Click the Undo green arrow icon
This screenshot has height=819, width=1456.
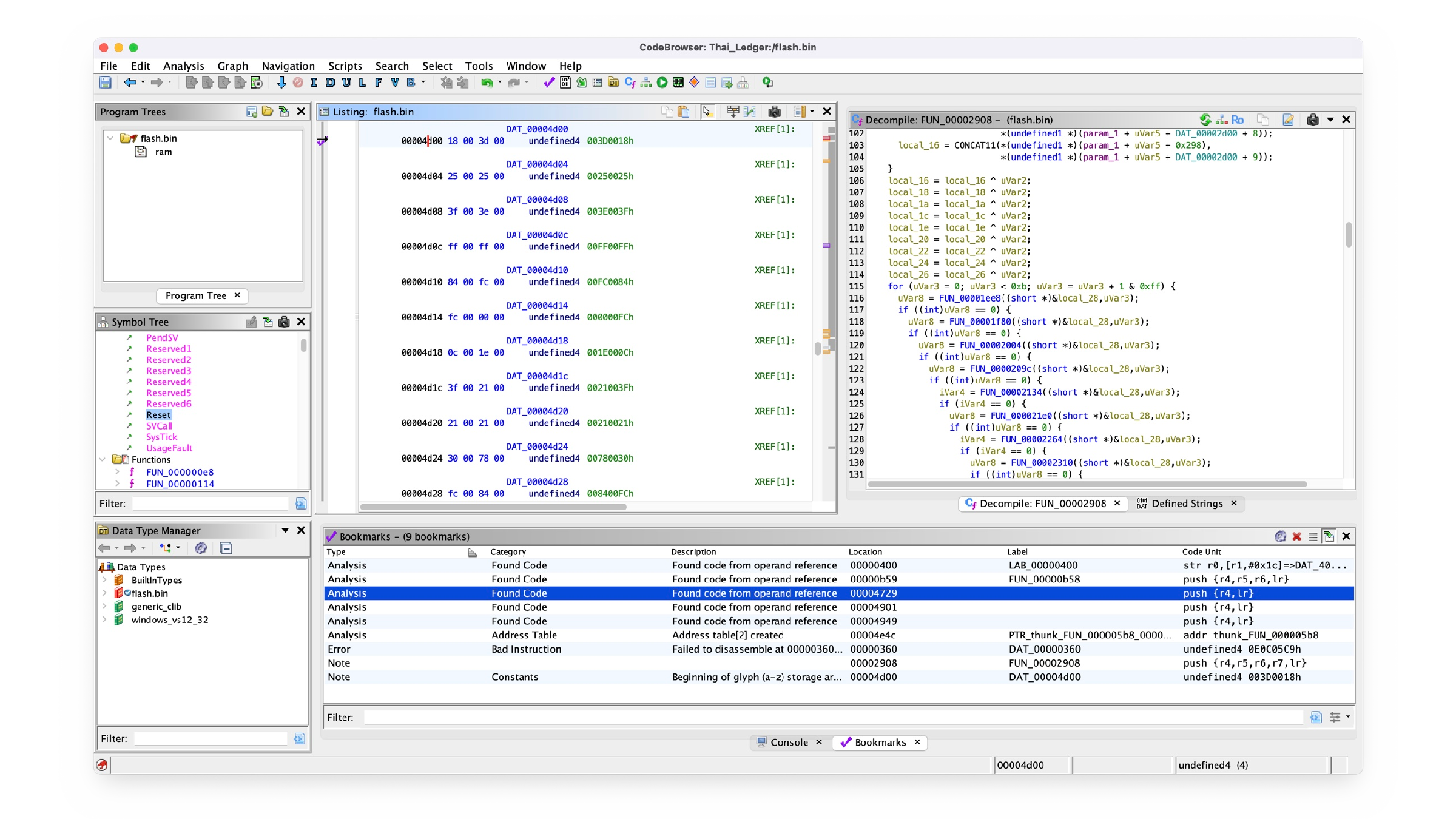coord(487,83)
